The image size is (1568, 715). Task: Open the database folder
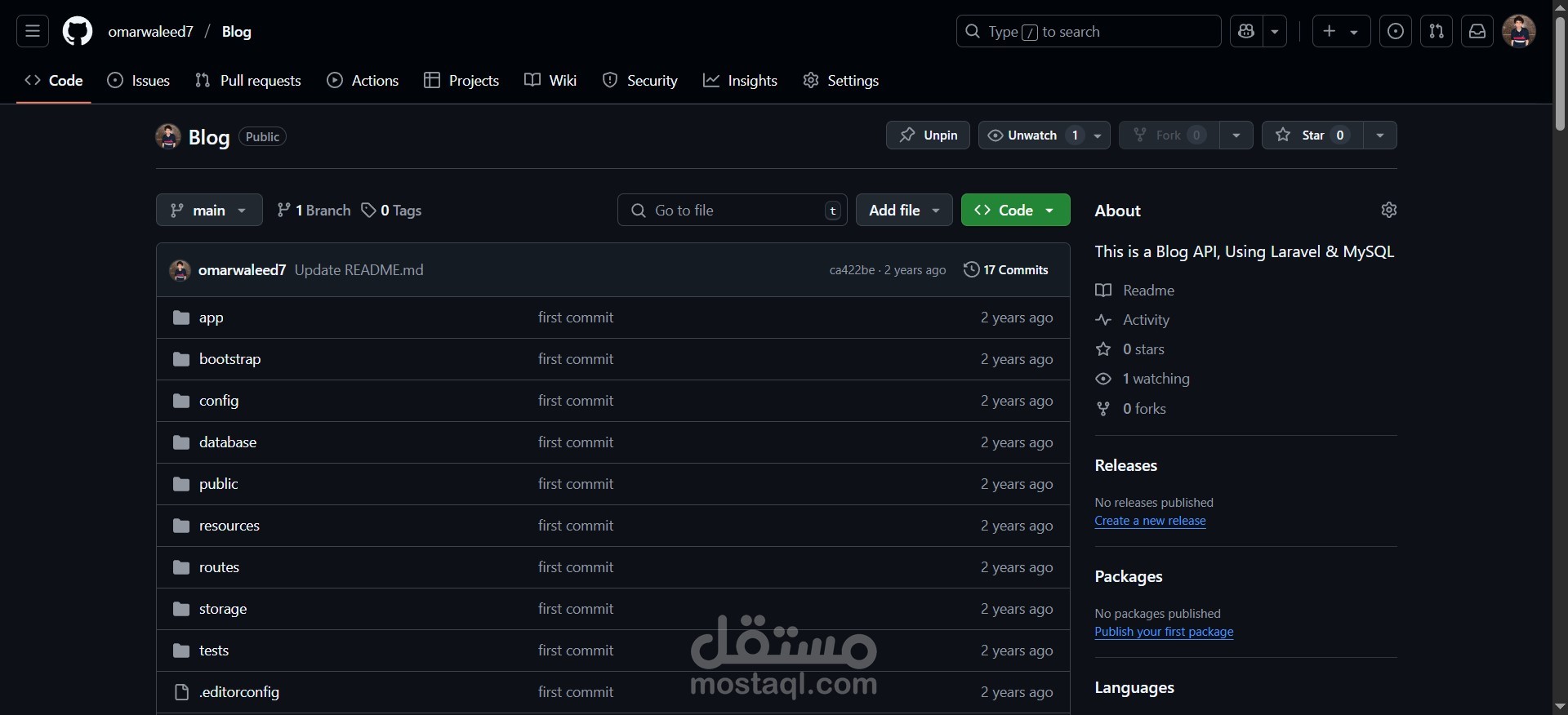(228, 442)
